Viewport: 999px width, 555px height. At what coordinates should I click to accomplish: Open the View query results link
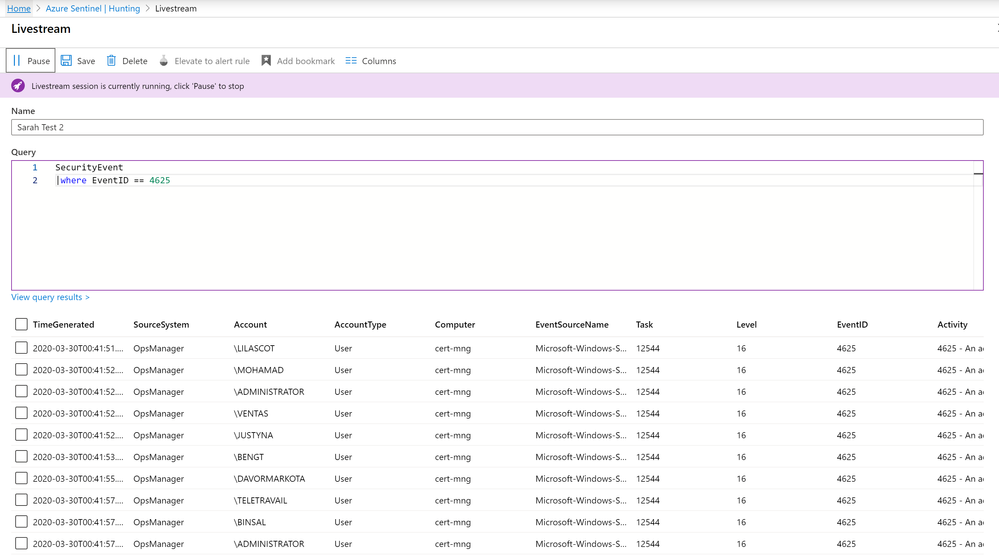(50, 297)
